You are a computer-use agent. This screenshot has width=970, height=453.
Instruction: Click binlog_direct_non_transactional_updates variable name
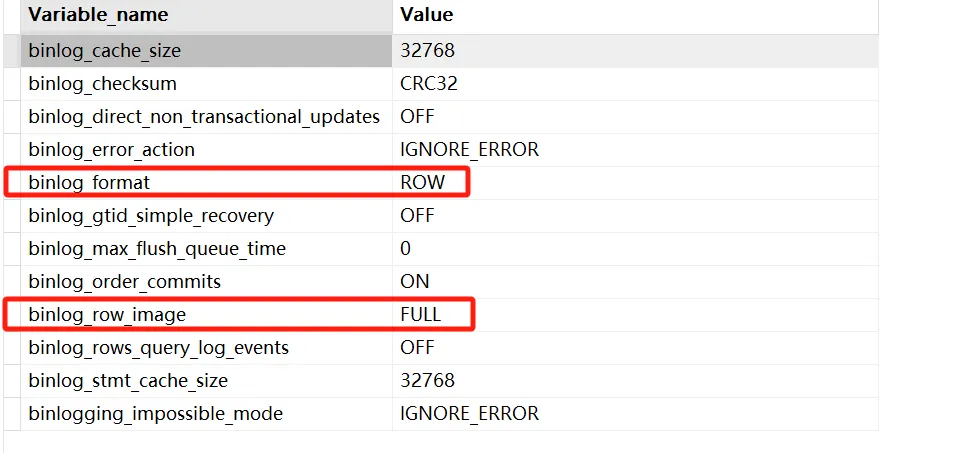(204, 117)
